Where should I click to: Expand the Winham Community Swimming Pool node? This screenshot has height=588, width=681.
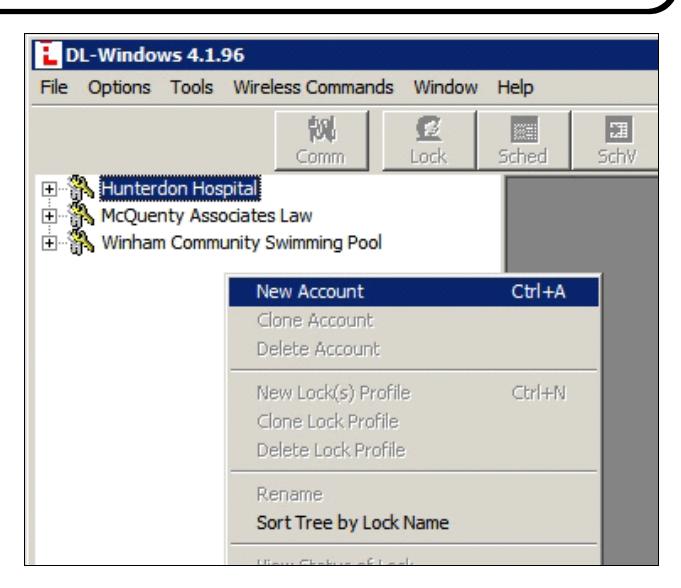(x=49, y=243)
